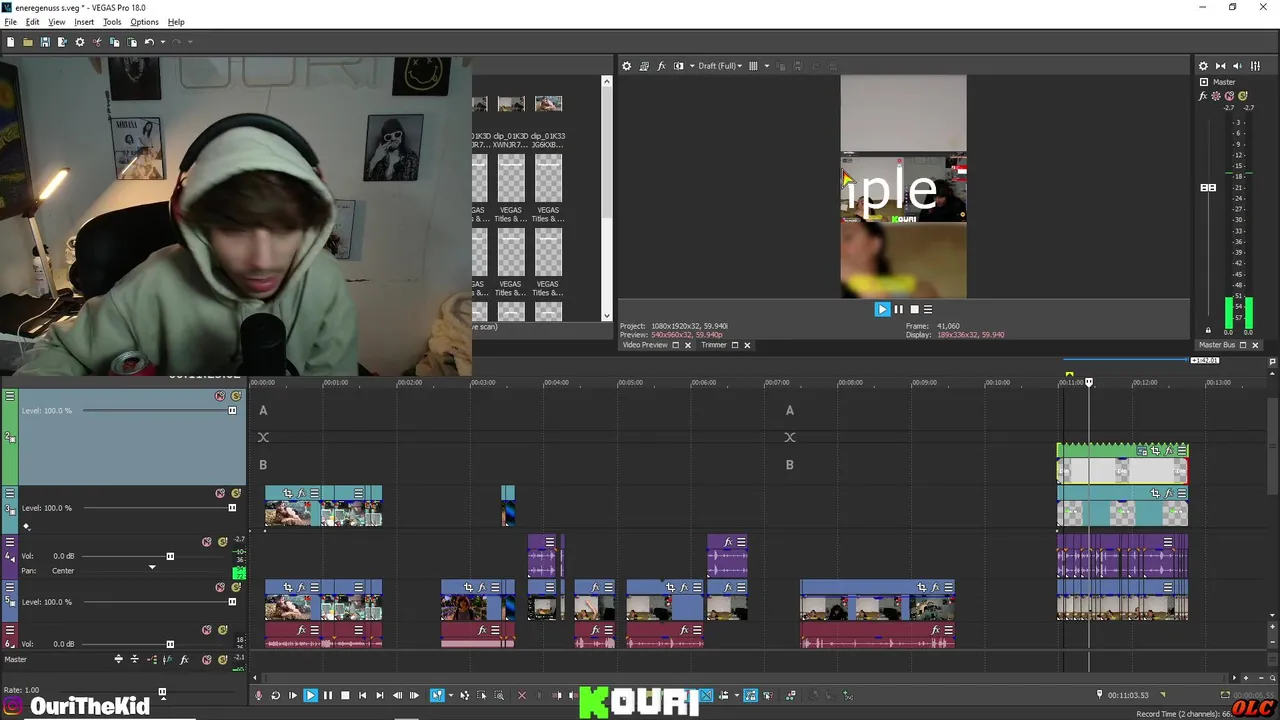Screen dimensions: 1280x720
Task: Play the preview from the preview window
Action: (882, 309)
